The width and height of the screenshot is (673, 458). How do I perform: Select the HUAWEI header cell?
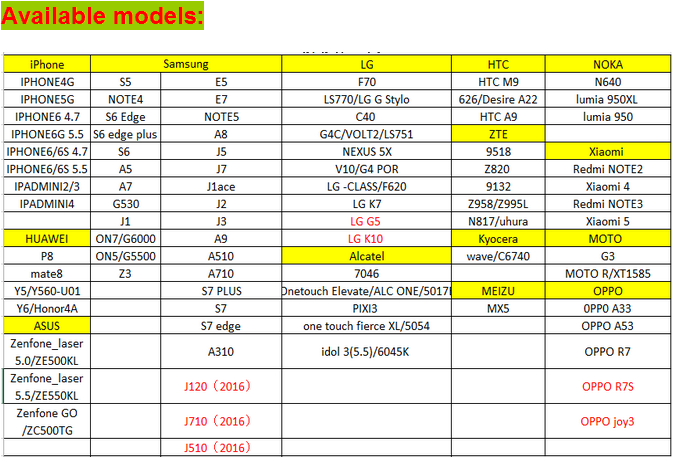point(47,239)
